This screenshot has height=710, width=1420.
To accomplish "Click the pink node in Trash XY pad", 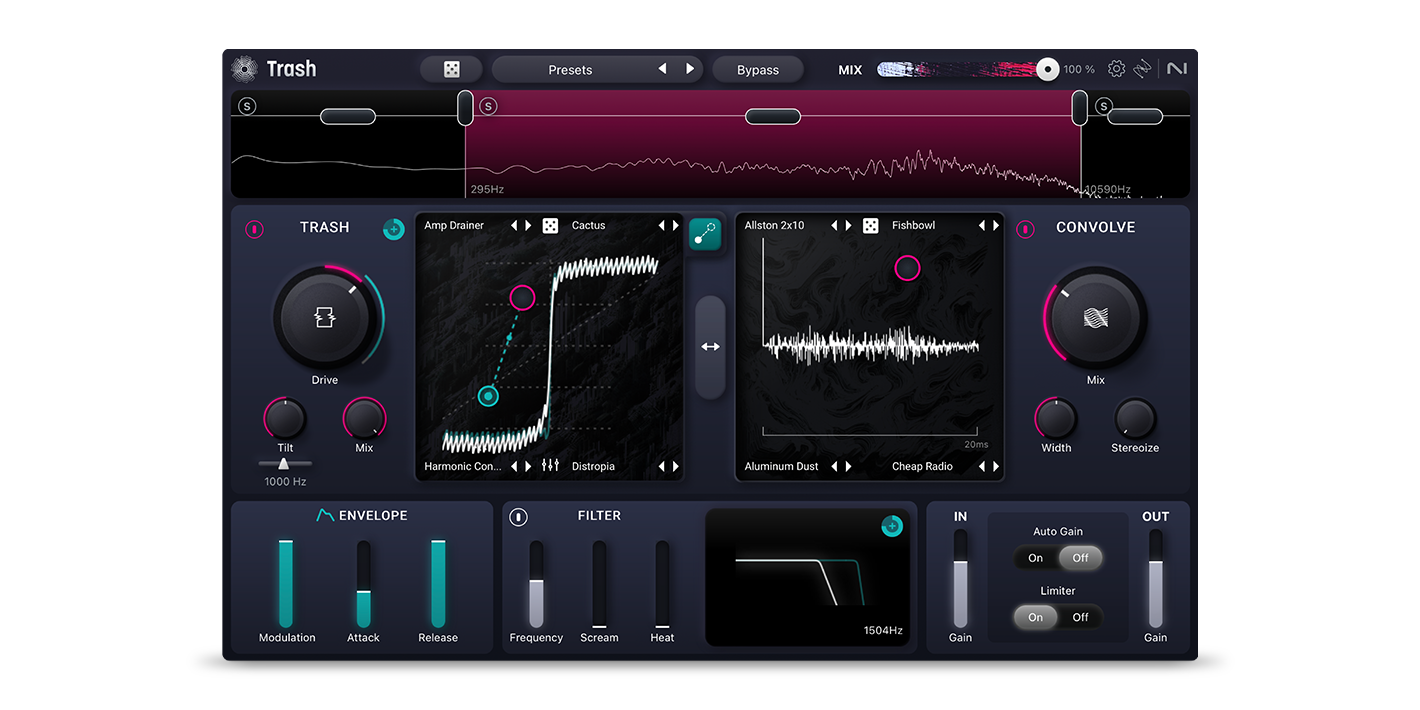I will (x=523, y=297).
